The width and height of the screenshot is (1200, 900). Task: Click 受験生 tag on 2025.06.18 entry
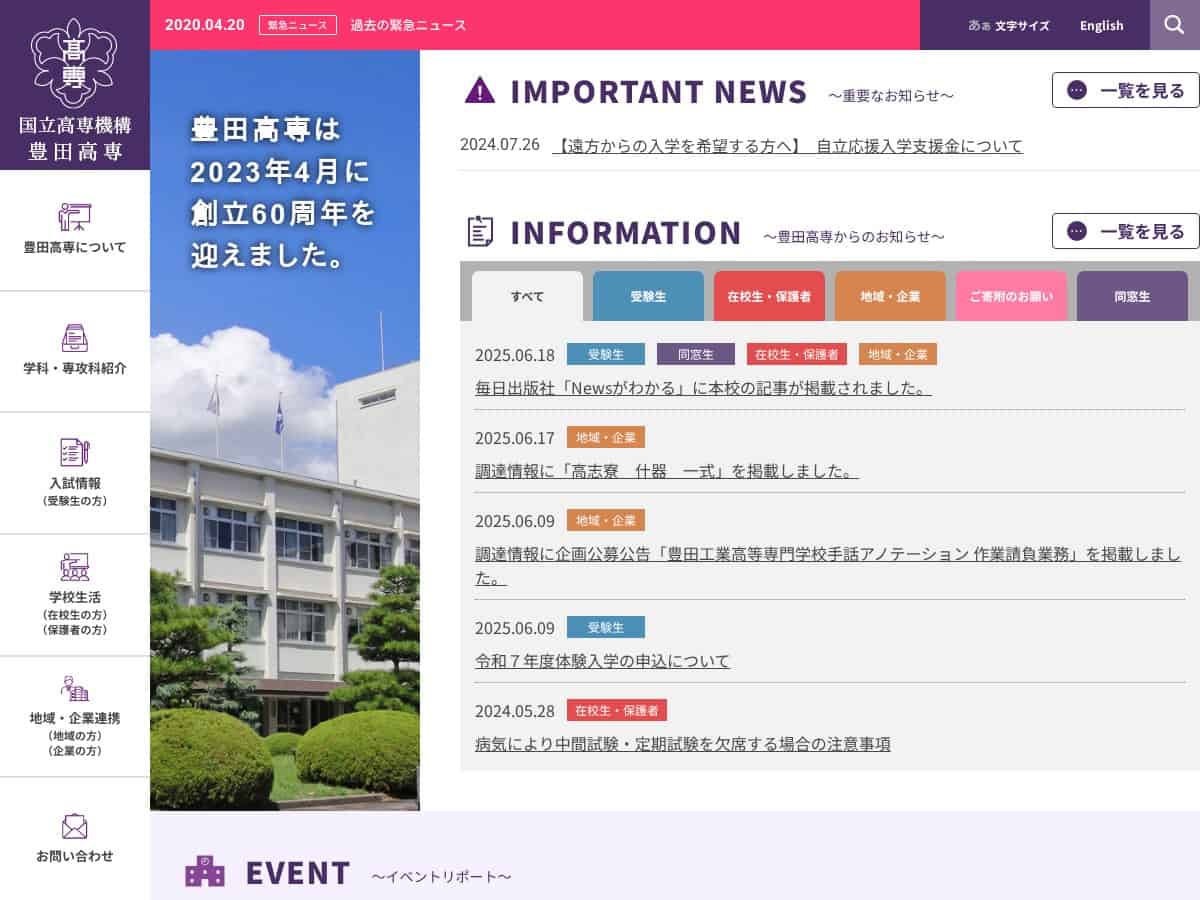click(x=606, y=354)
